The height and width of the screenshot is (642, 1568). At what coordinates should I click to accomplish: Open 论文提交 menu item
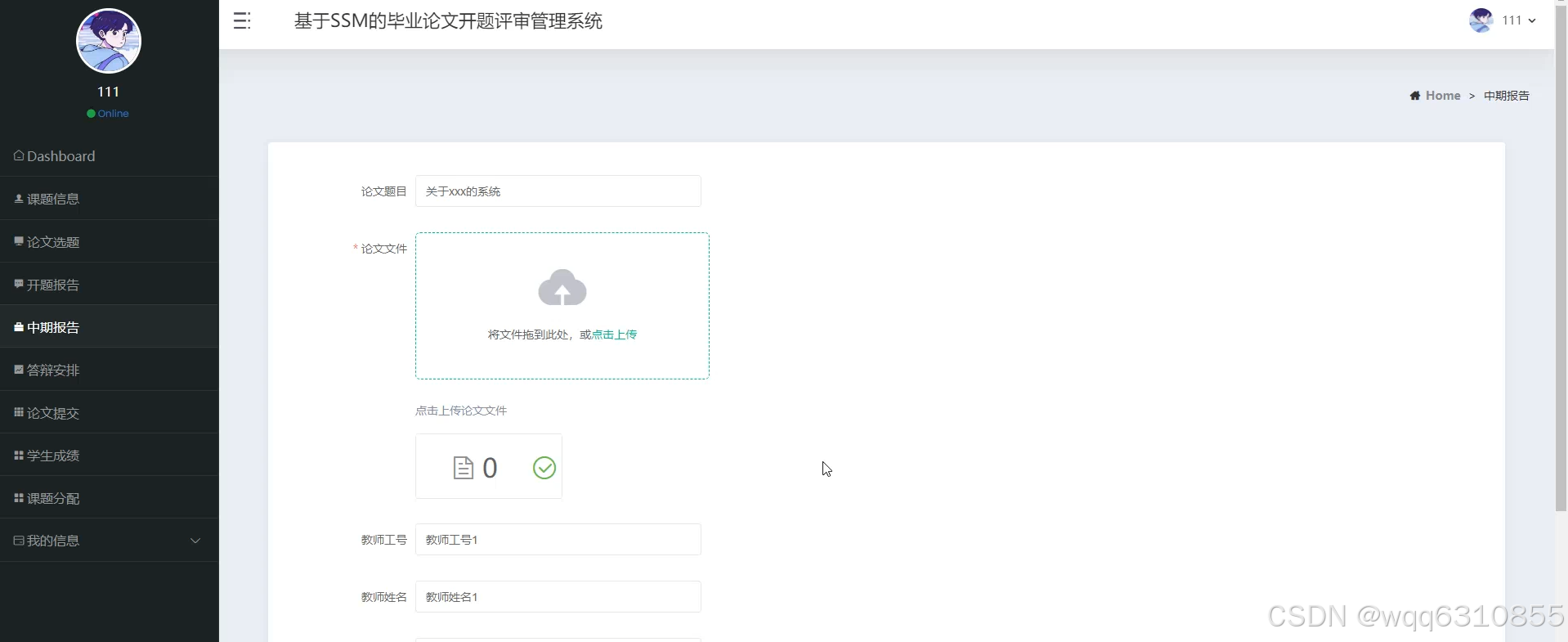point(110,412)
